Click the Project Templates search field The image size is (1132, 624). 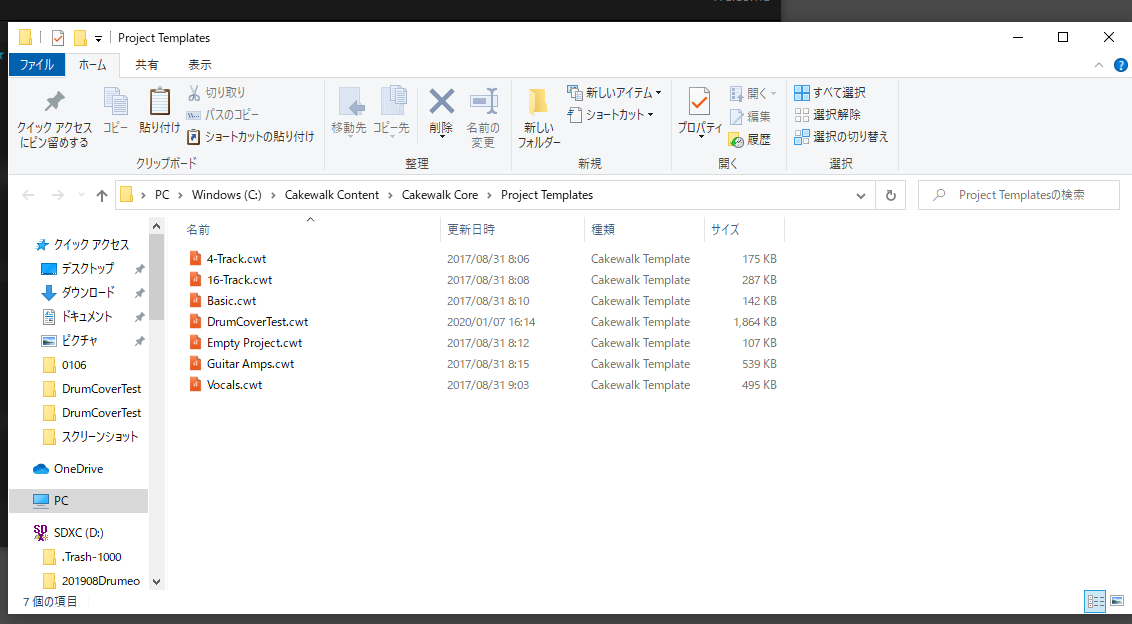[x=1019, y=195]
